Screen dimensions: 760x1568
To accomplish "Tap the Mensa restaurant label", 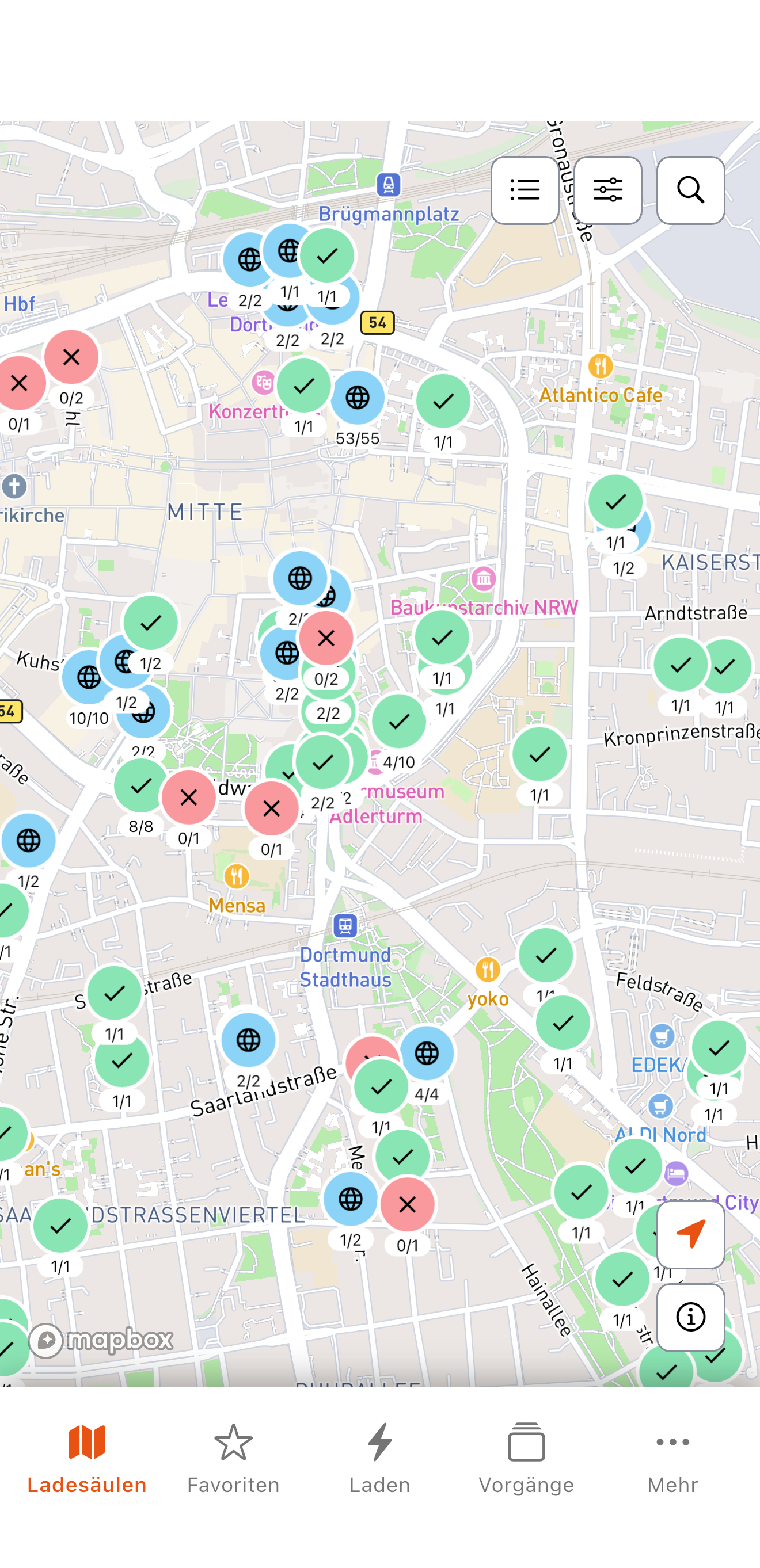I will 237,905.
